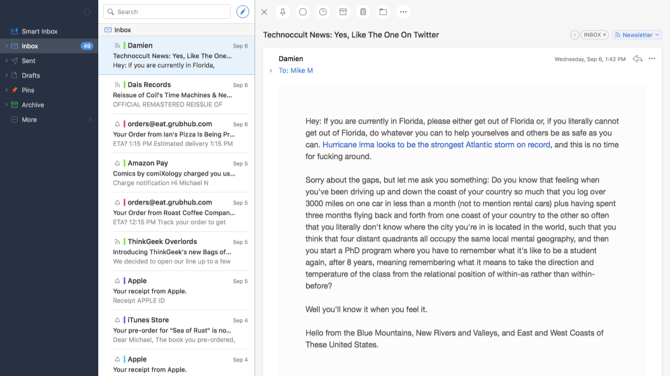Click the paper plane icon next to Sent
Screen dimensions: 670x376
tap(15, 61)
